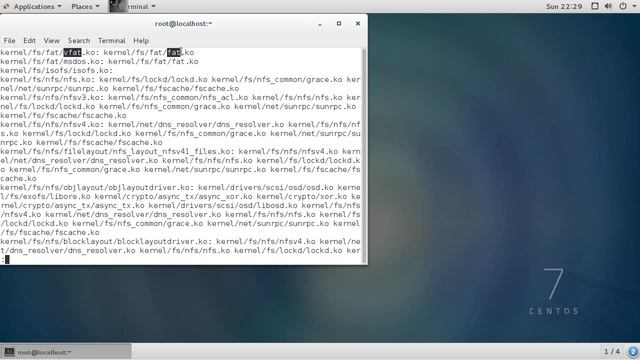Close the root@localhost terminal window
Image resolution: width=640 pixels, height=360 pixels.
tap(358, 24)
